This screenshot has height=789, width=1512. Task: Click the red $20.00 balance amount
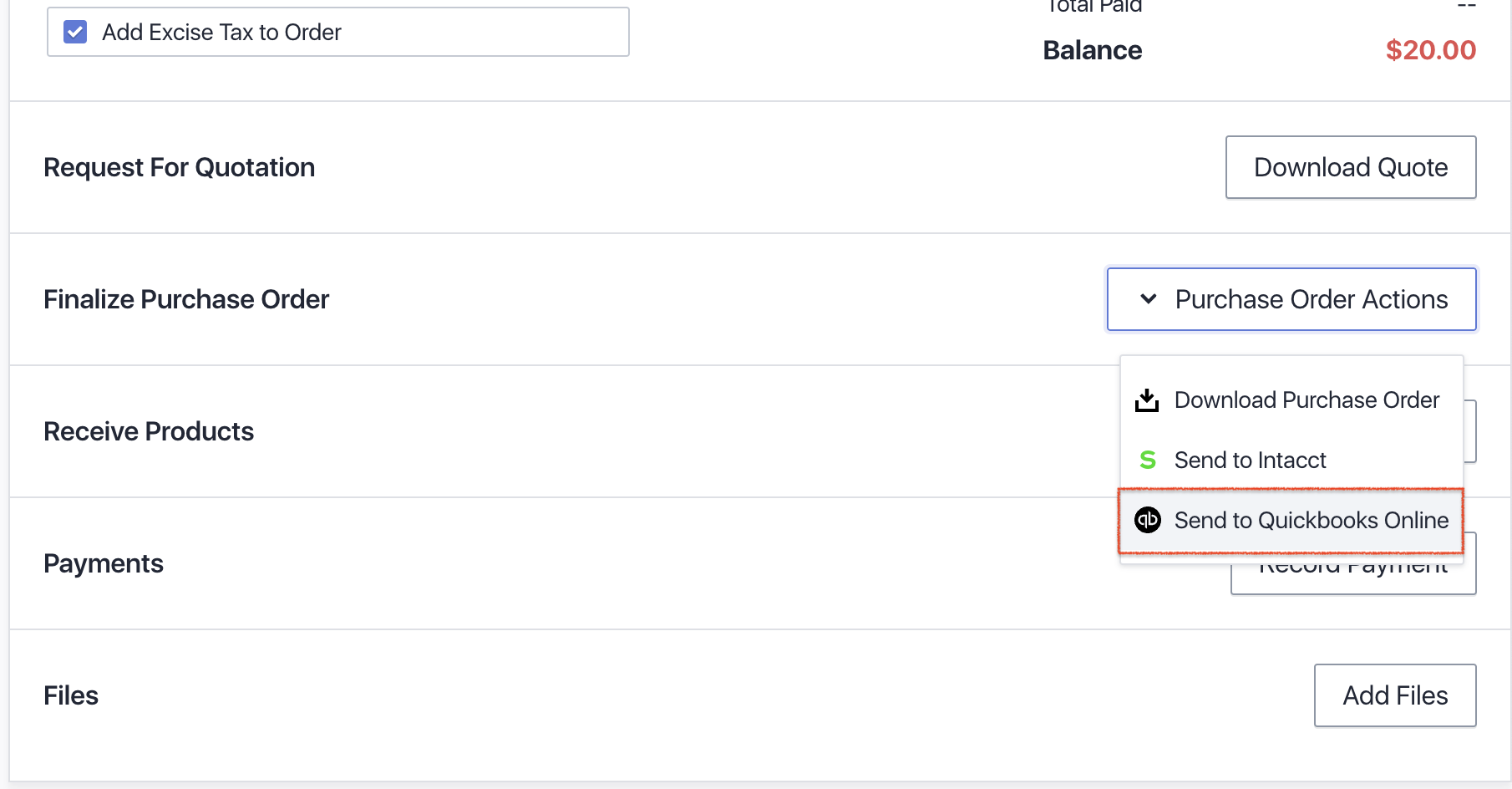tap(1430, 50)
